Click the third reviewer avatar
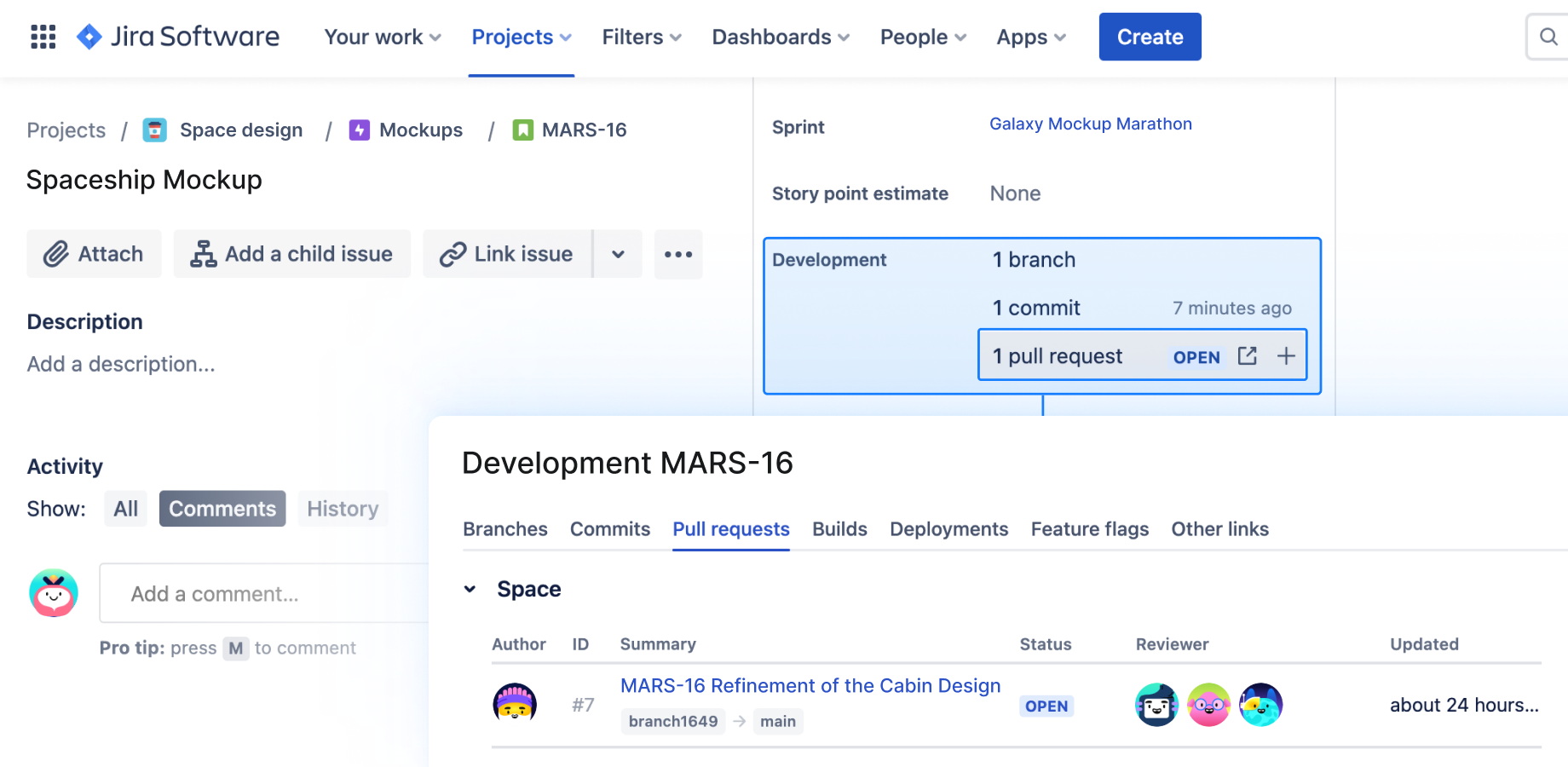 (1260, 705)
